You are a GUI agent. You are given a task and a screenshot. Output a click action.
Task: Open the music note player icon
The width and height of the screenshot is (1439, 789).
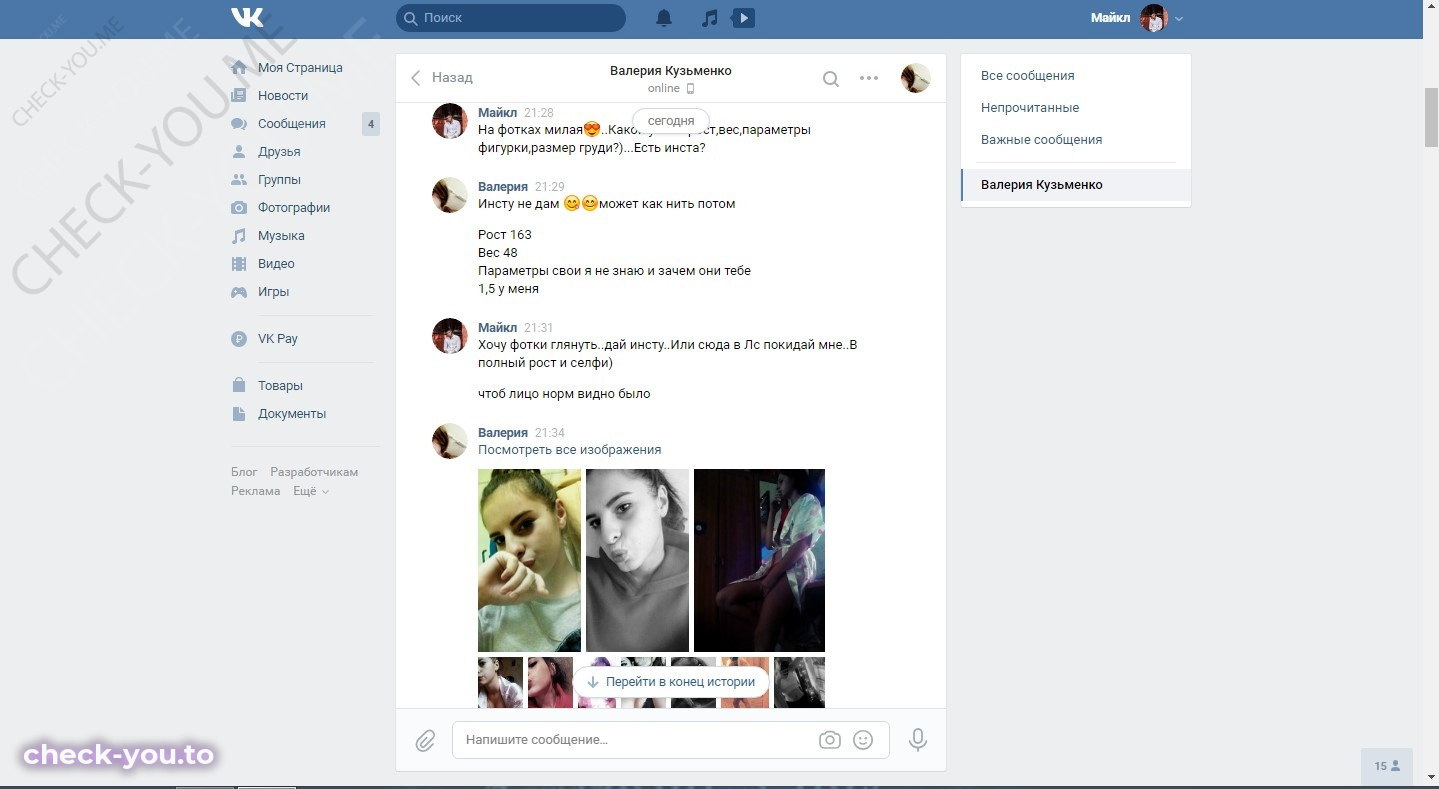coord(709,18)
